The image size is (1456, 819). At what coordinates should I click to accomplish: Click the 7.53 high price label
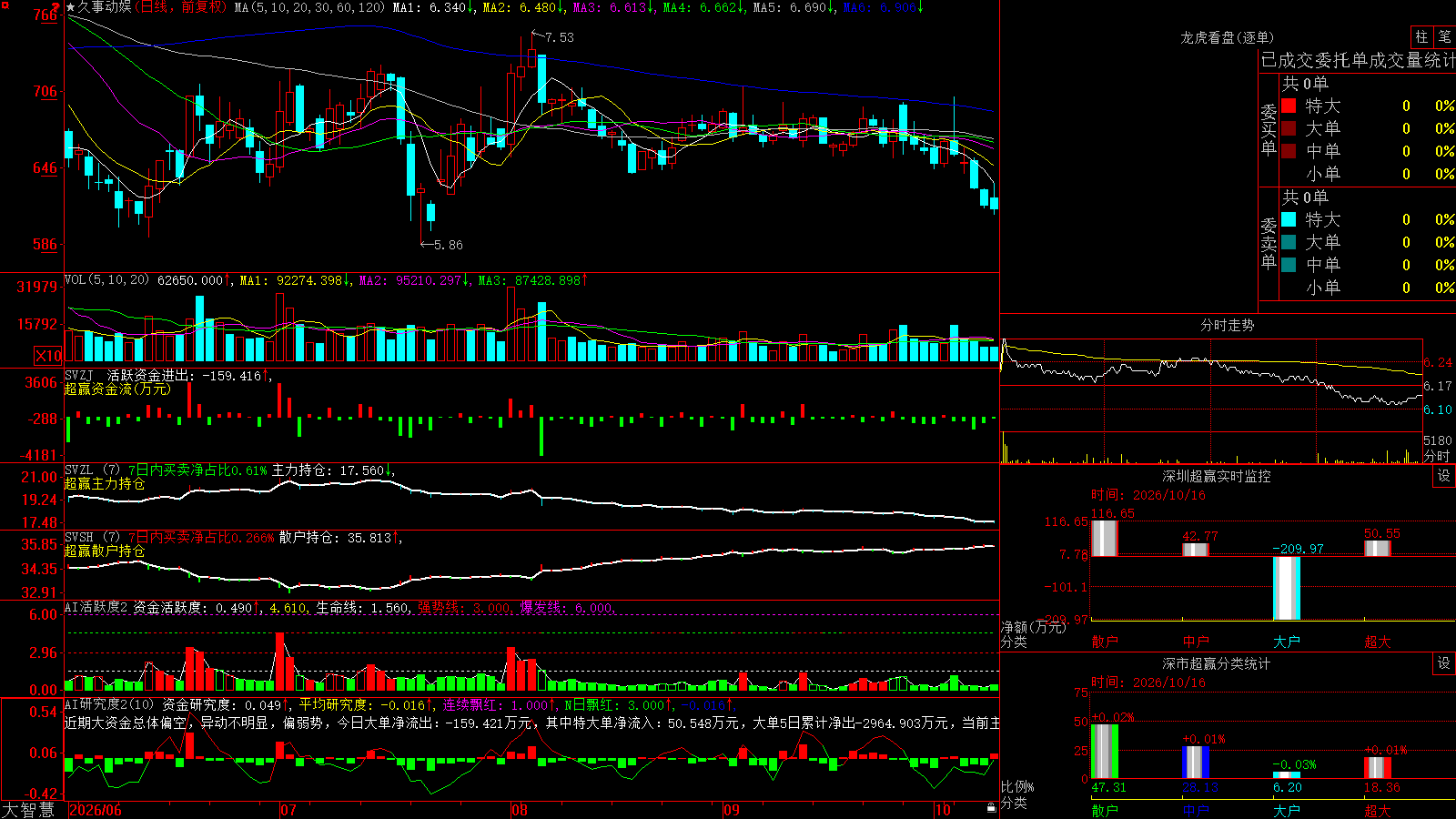pyautogui.click(x=560, y=37)
